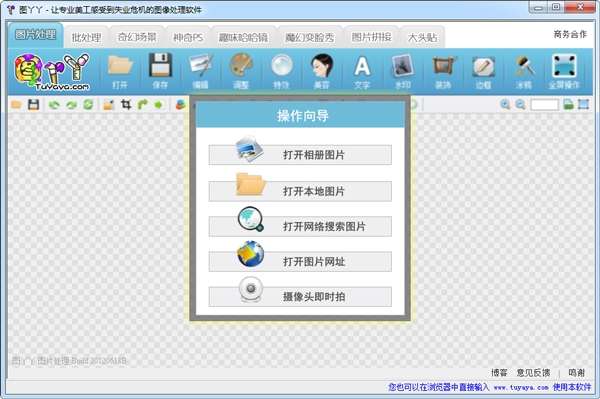Click the 摄像头即时拍 webcam capture button
Viewport: 600px width, 399px height.
click(300, 296)
